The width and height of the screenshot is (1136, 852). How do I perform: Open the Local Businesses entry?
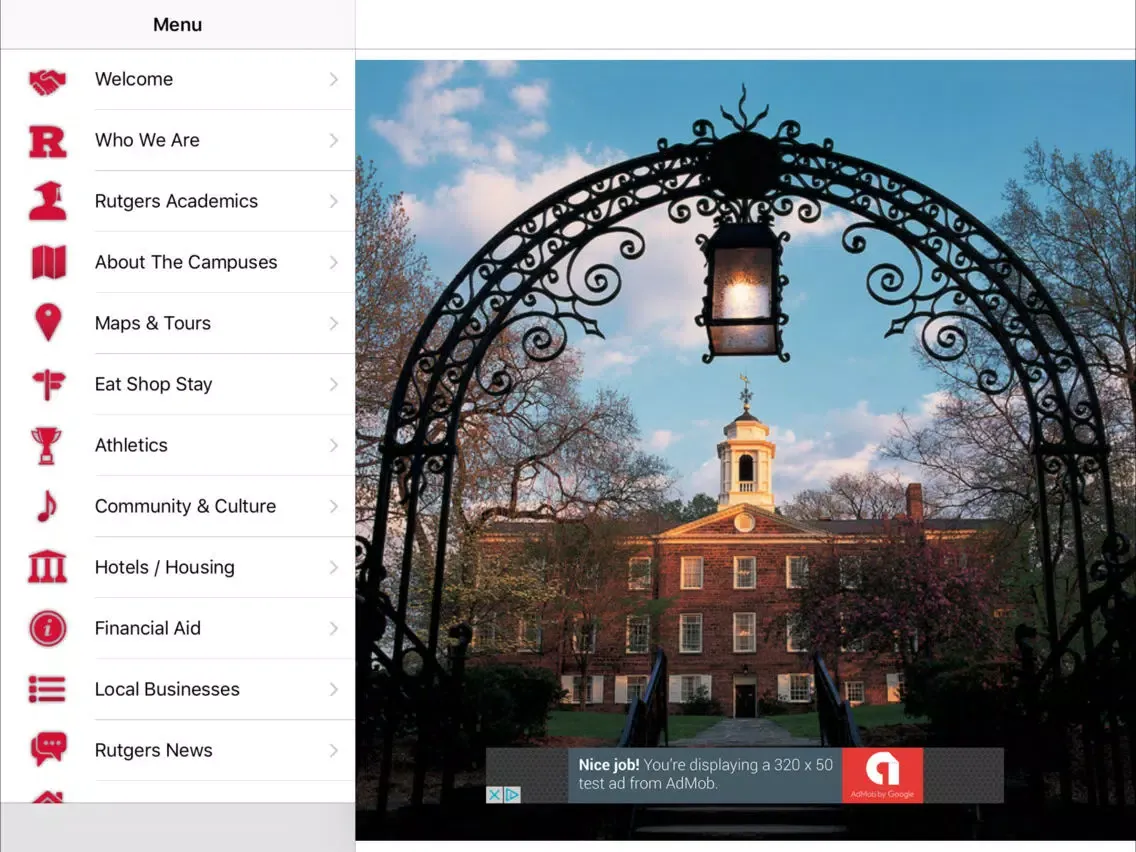click(178, 689)
